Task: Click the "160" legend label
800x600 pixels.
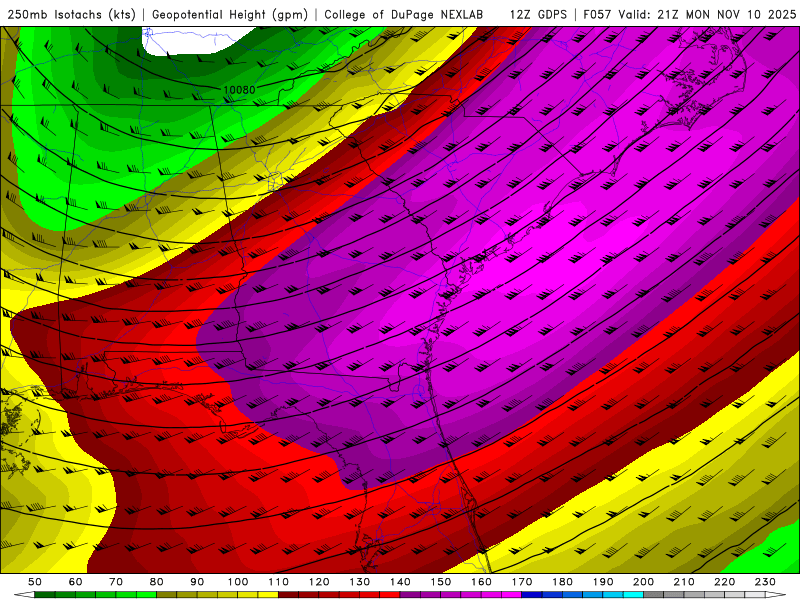Action: click(x=481, y=582)
